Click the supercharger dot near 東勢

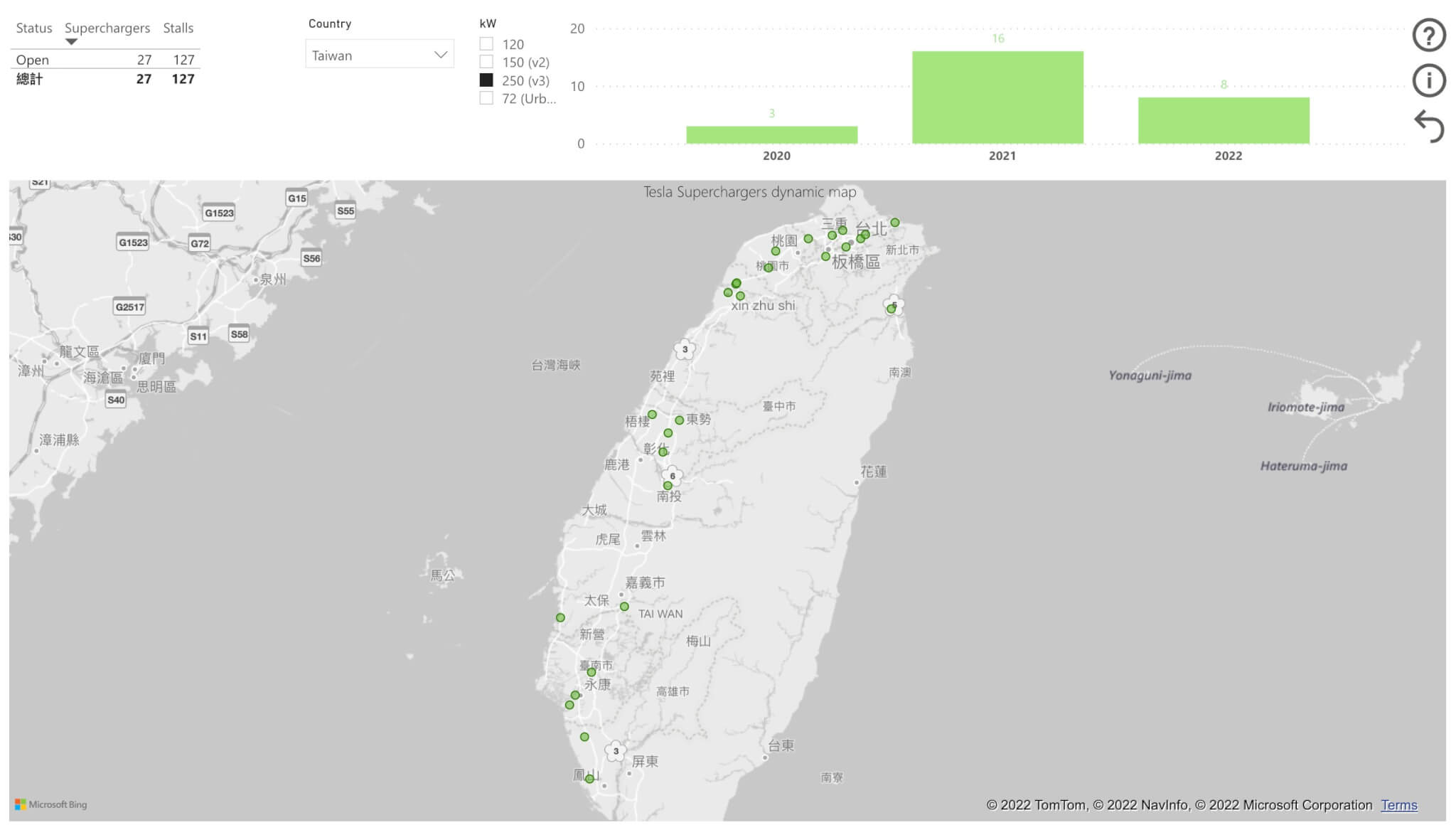pyautogui.click(x=680, y=420)
